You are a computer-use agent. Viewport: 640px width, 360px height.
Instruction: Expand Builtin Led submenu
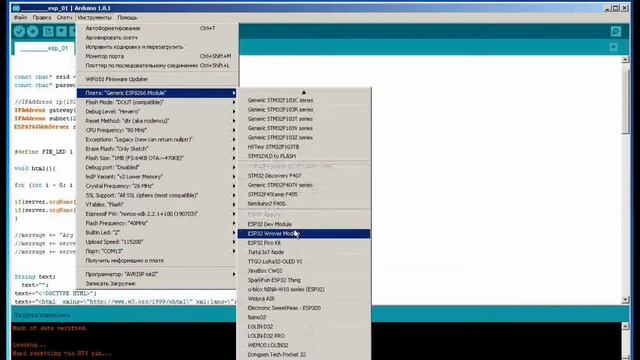[x=157, y=232]
